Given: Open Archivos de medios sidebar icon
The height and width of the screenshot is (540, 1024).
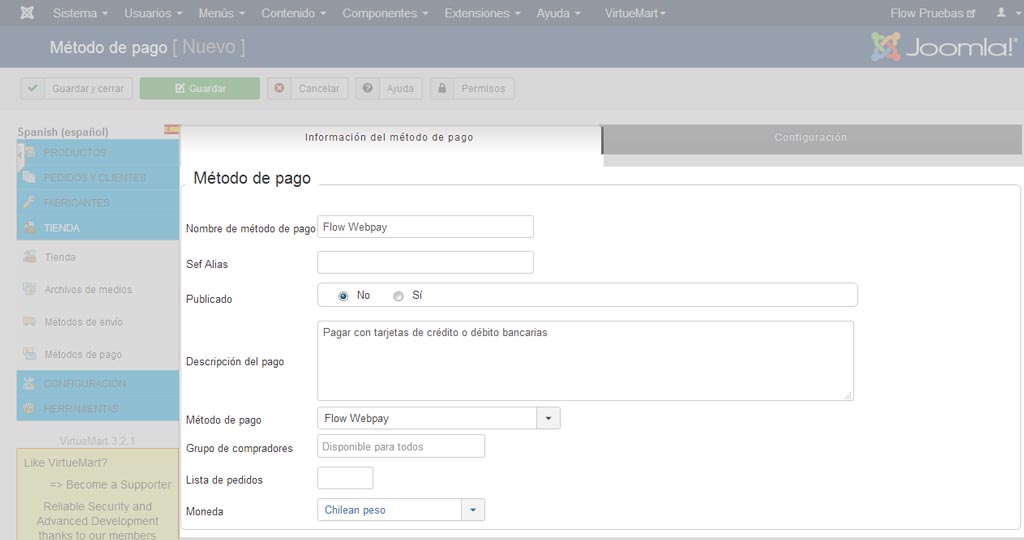Looking at the screenshot, I should pos(29,289).
